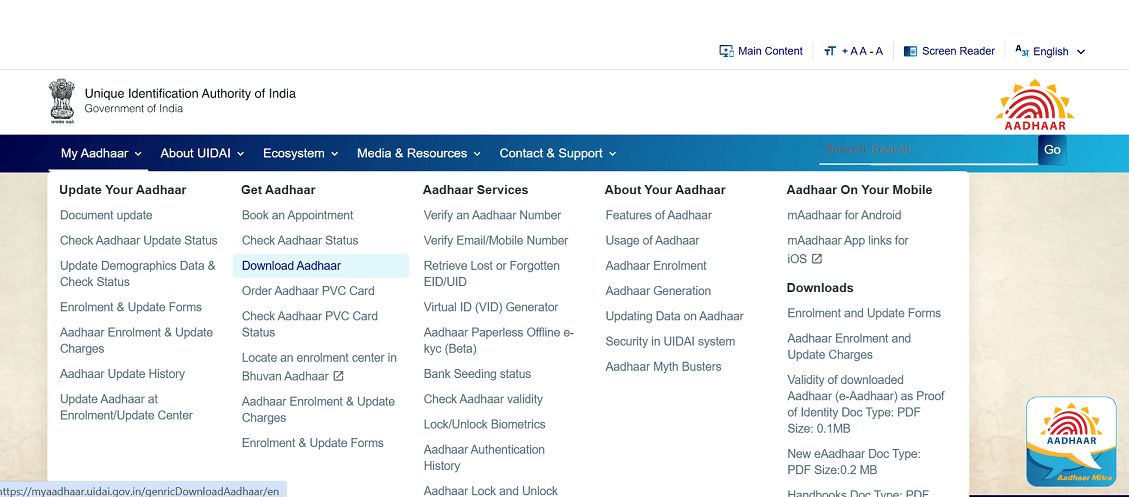This screenshot has width=1129, height=497.
Task: Open Update Aadhaar at Enrolment/Update Center
Action: tap(127, 407)
